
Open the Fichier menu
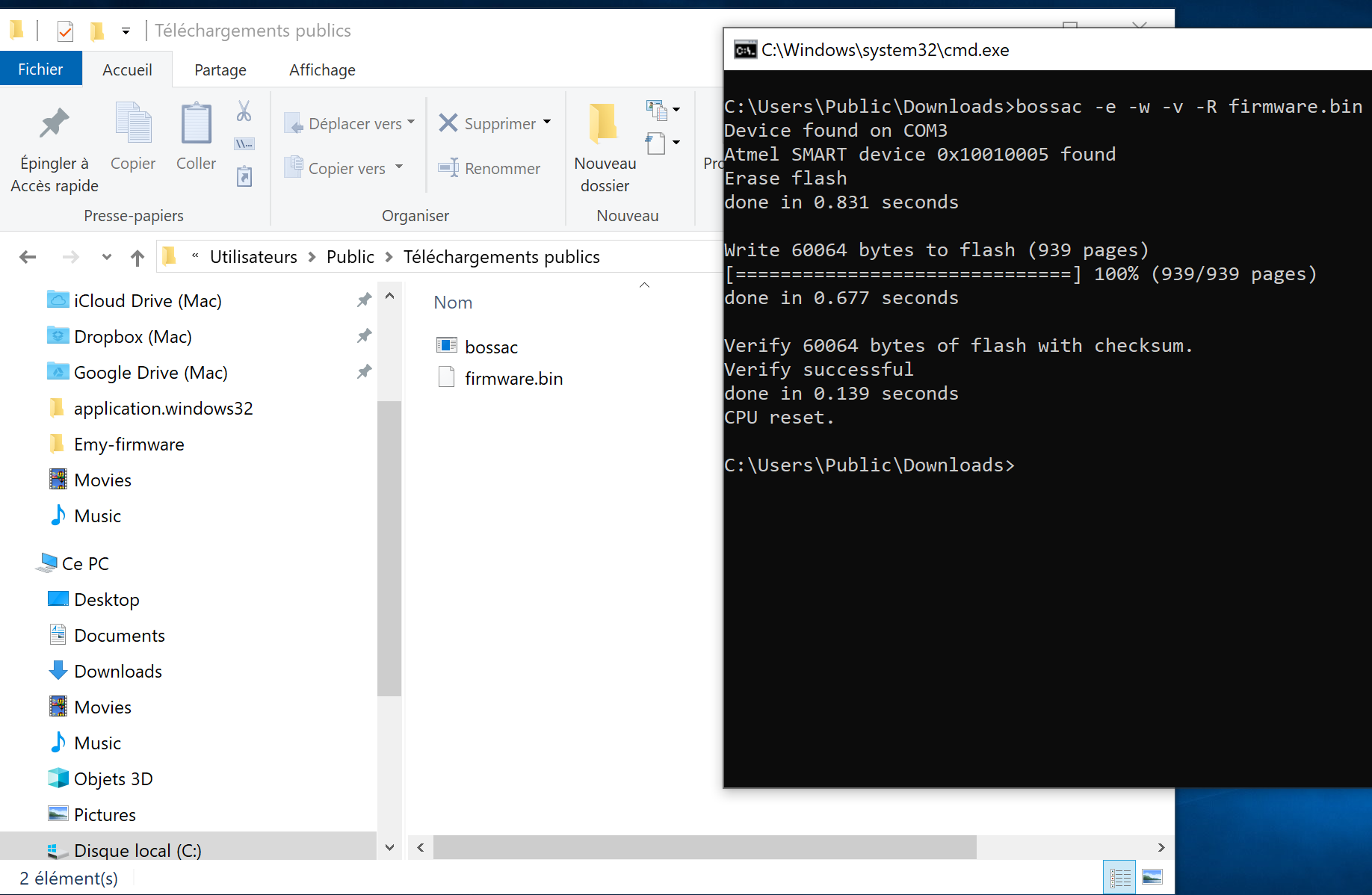click(40, 69)
